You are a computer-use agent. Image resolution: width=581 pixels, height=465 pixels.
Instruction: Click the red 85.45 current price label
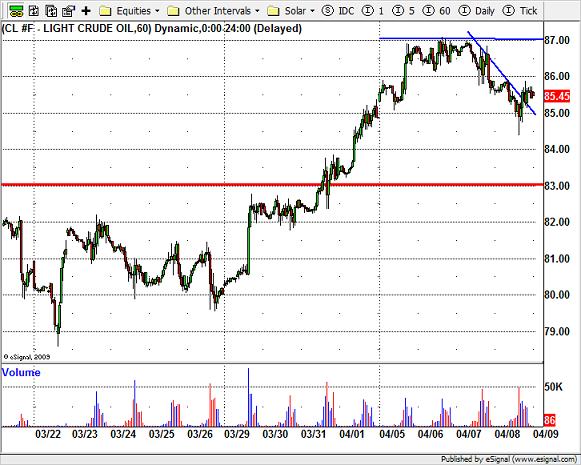pyautogui.click(x=557, y=96)
